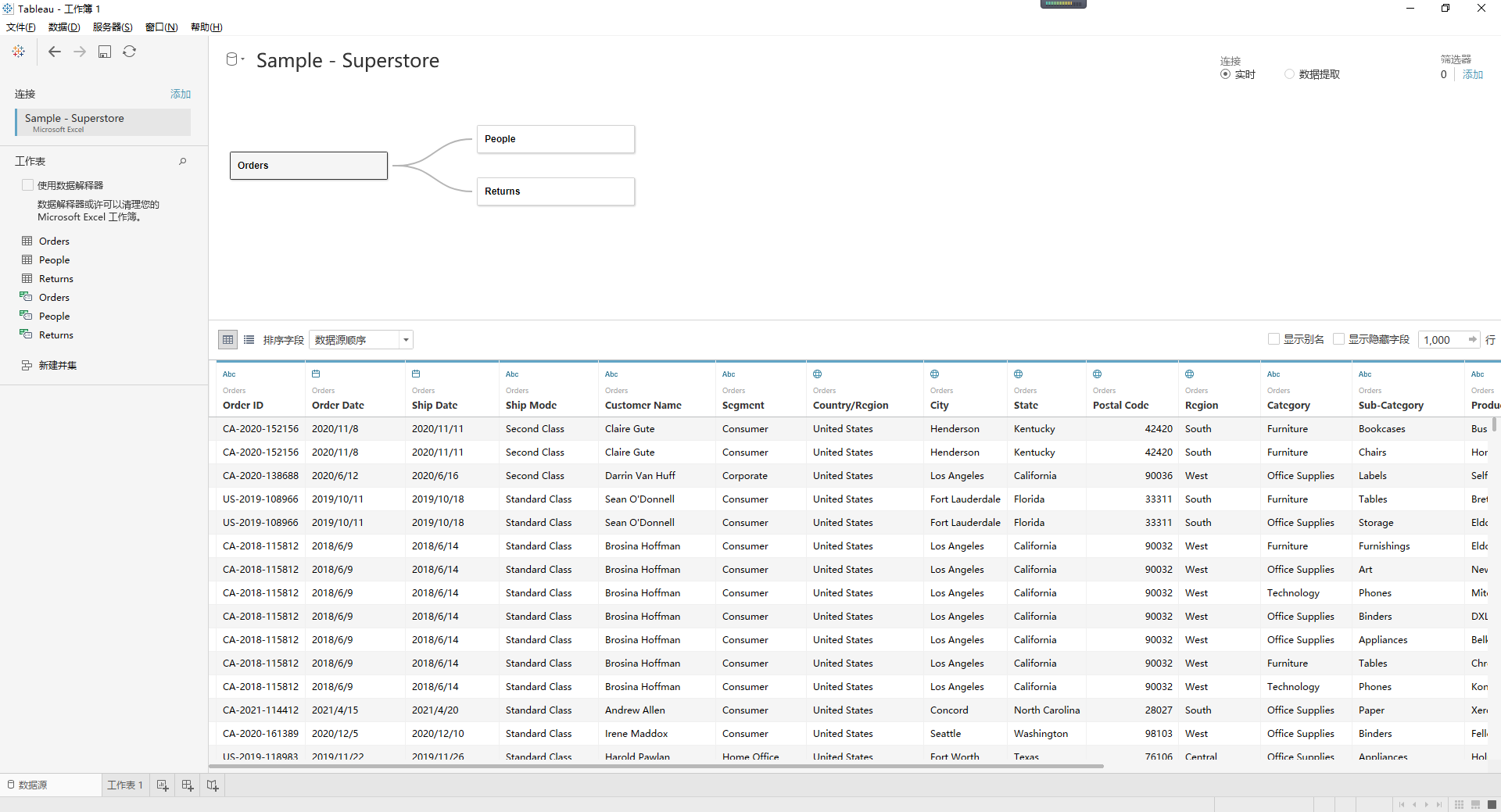Click the Abc type icon for Customer Name
1501x812 pixels.
click(x=611, y=374)
